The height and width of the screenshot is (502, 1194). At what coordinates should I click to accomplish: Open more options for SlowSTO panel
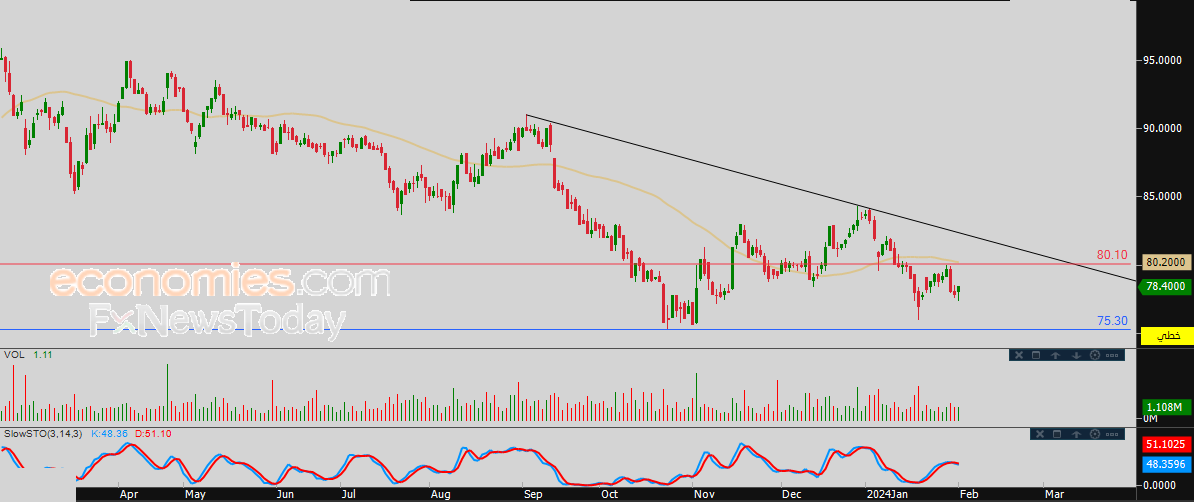1112,434
